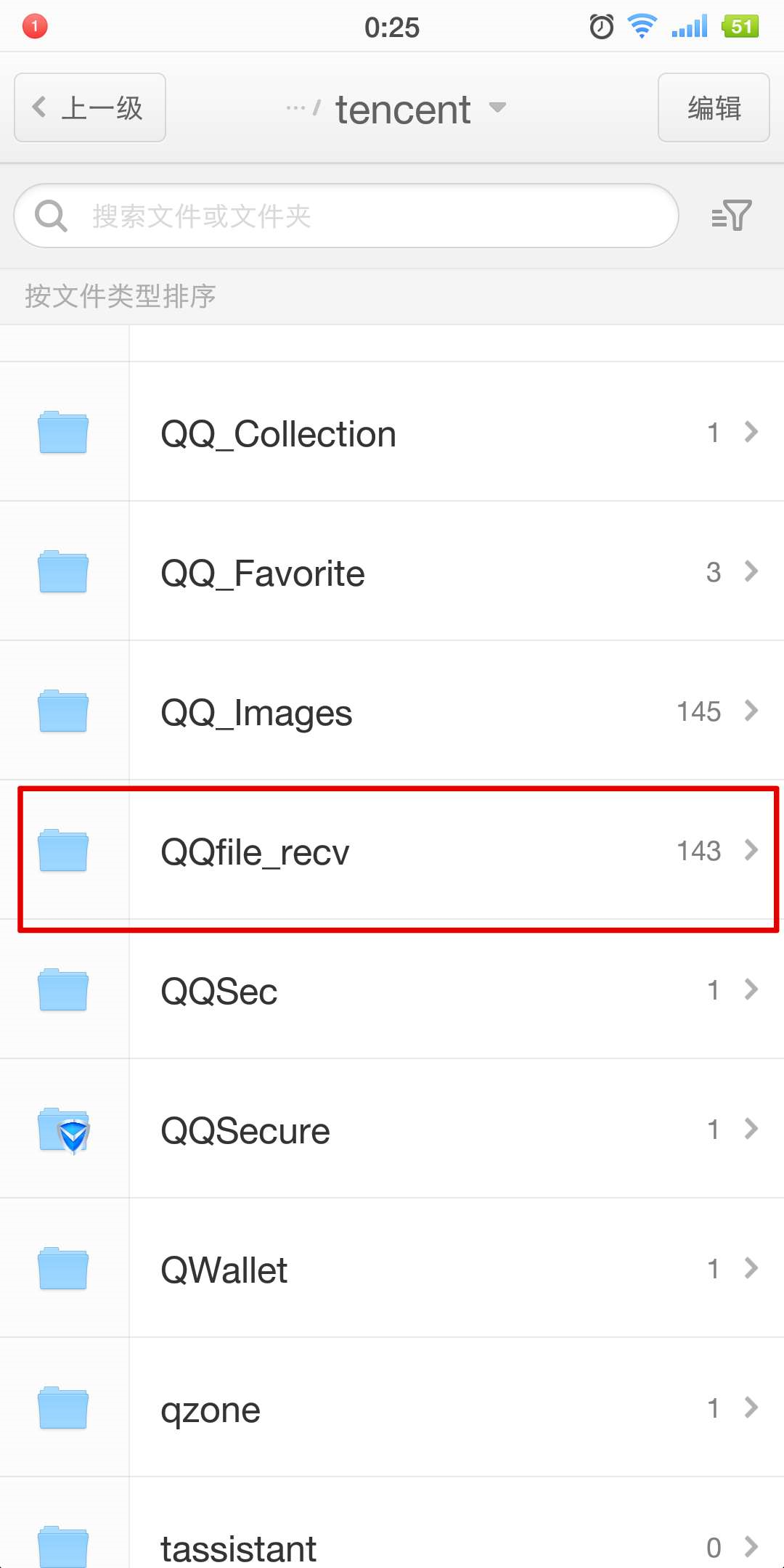Expand QQfile_recv using its chevron

click(751, 850)
